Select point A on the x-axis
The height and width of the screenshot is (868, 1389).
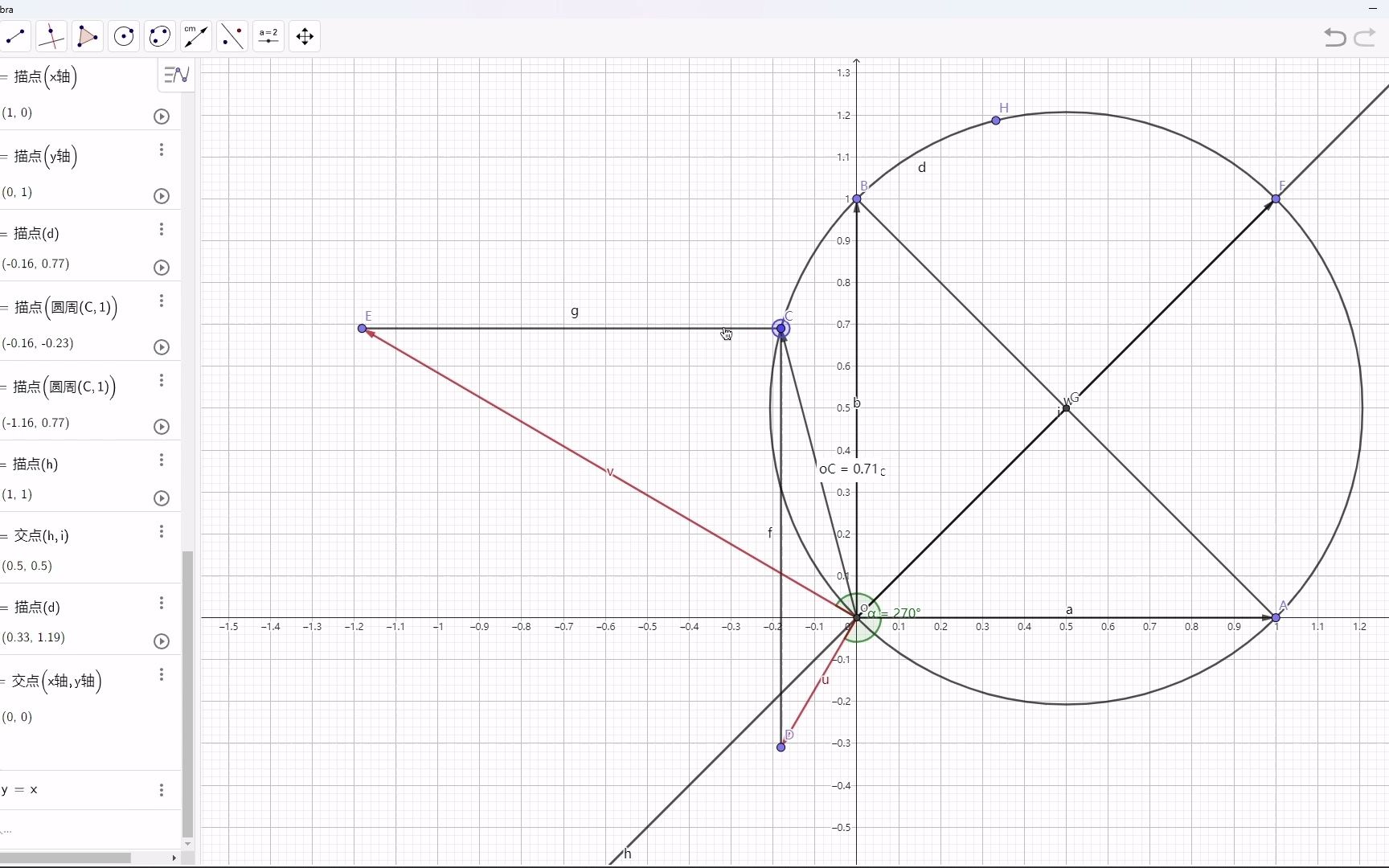tap(1276, 618)
